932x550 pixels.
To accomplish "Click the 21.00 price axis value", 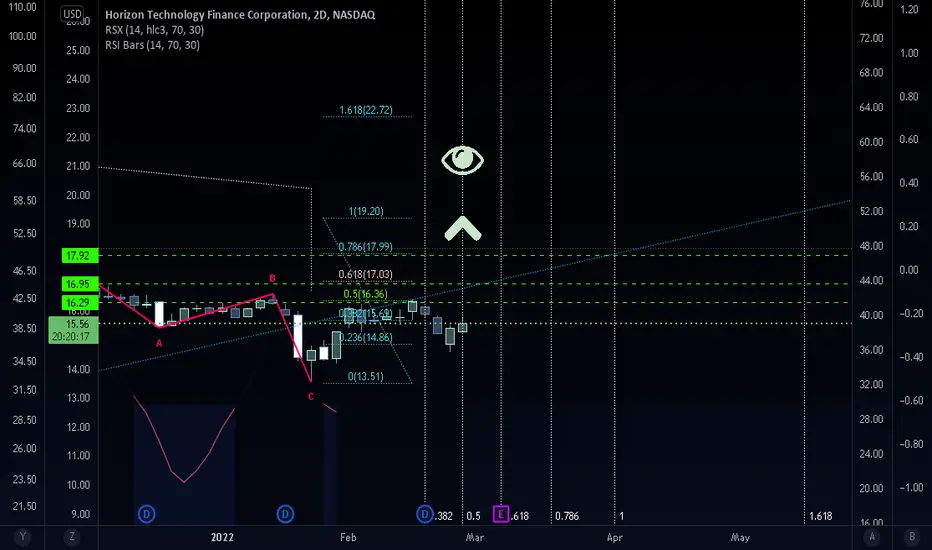I will [x=78, y=166].
